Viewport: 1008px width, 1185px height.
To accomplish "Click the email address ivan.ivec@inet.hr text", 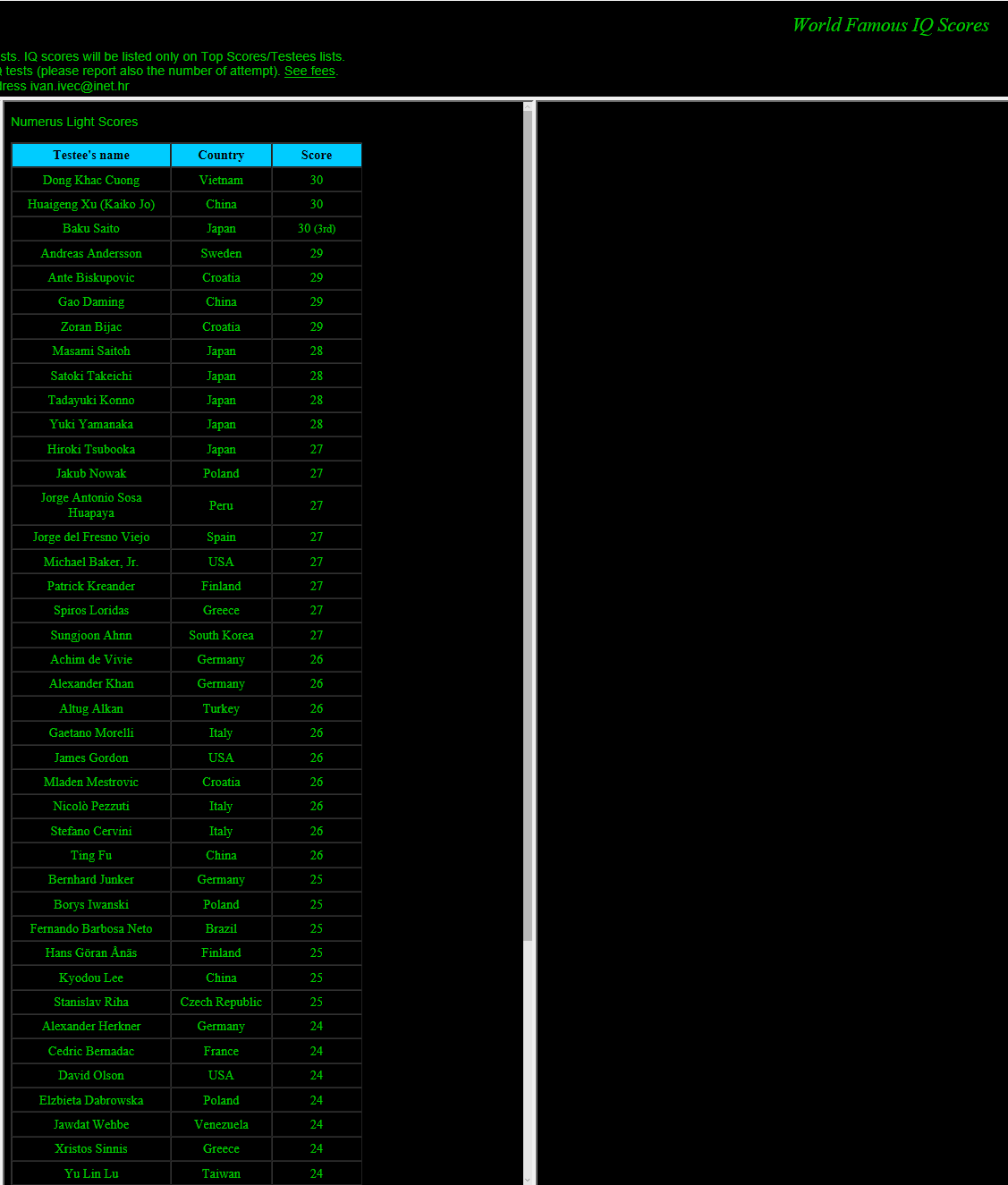I will point(80,87).
